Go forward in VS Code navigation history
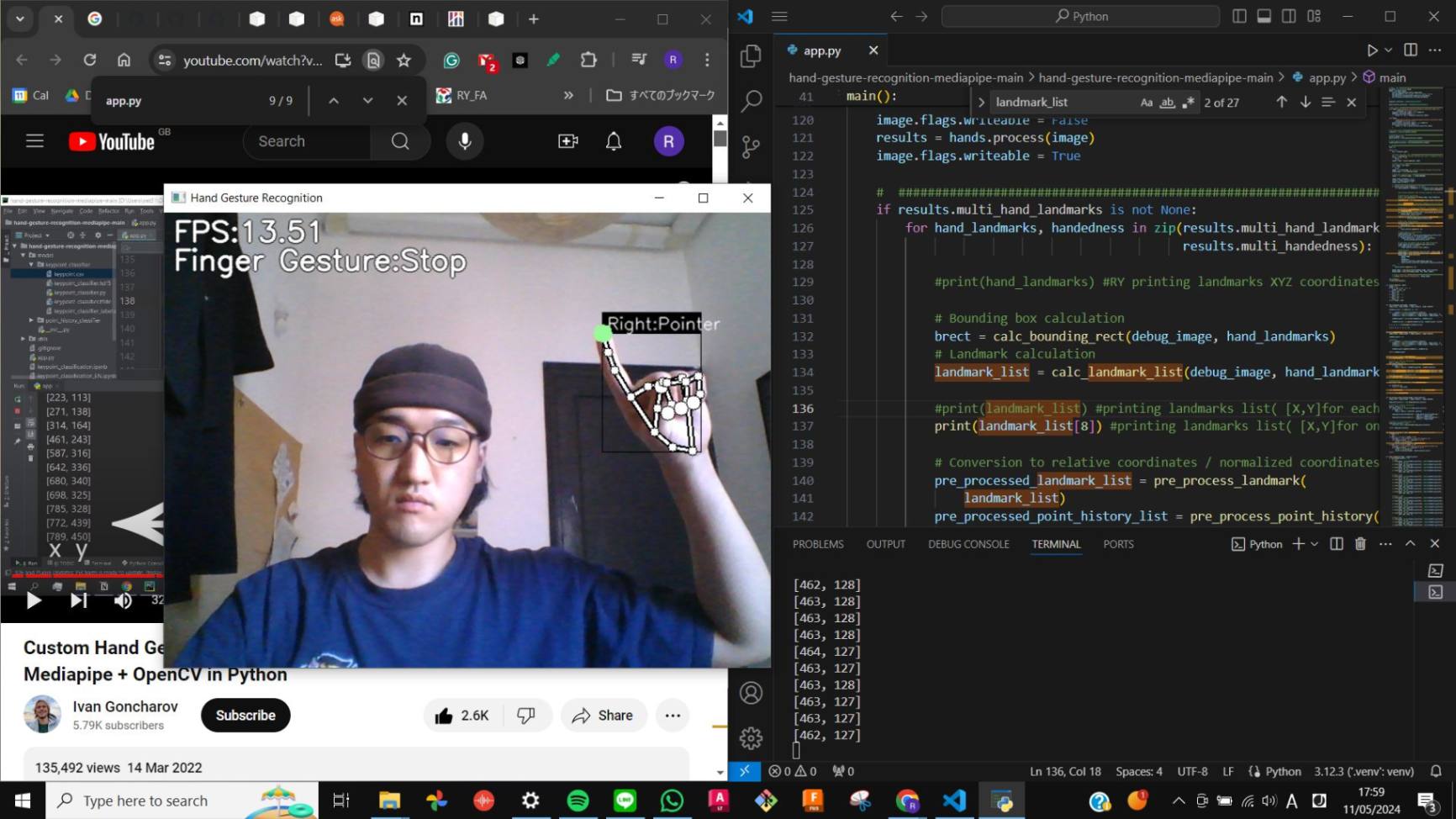The width and height of the screenshot is (1456, 819). [921, 16]
